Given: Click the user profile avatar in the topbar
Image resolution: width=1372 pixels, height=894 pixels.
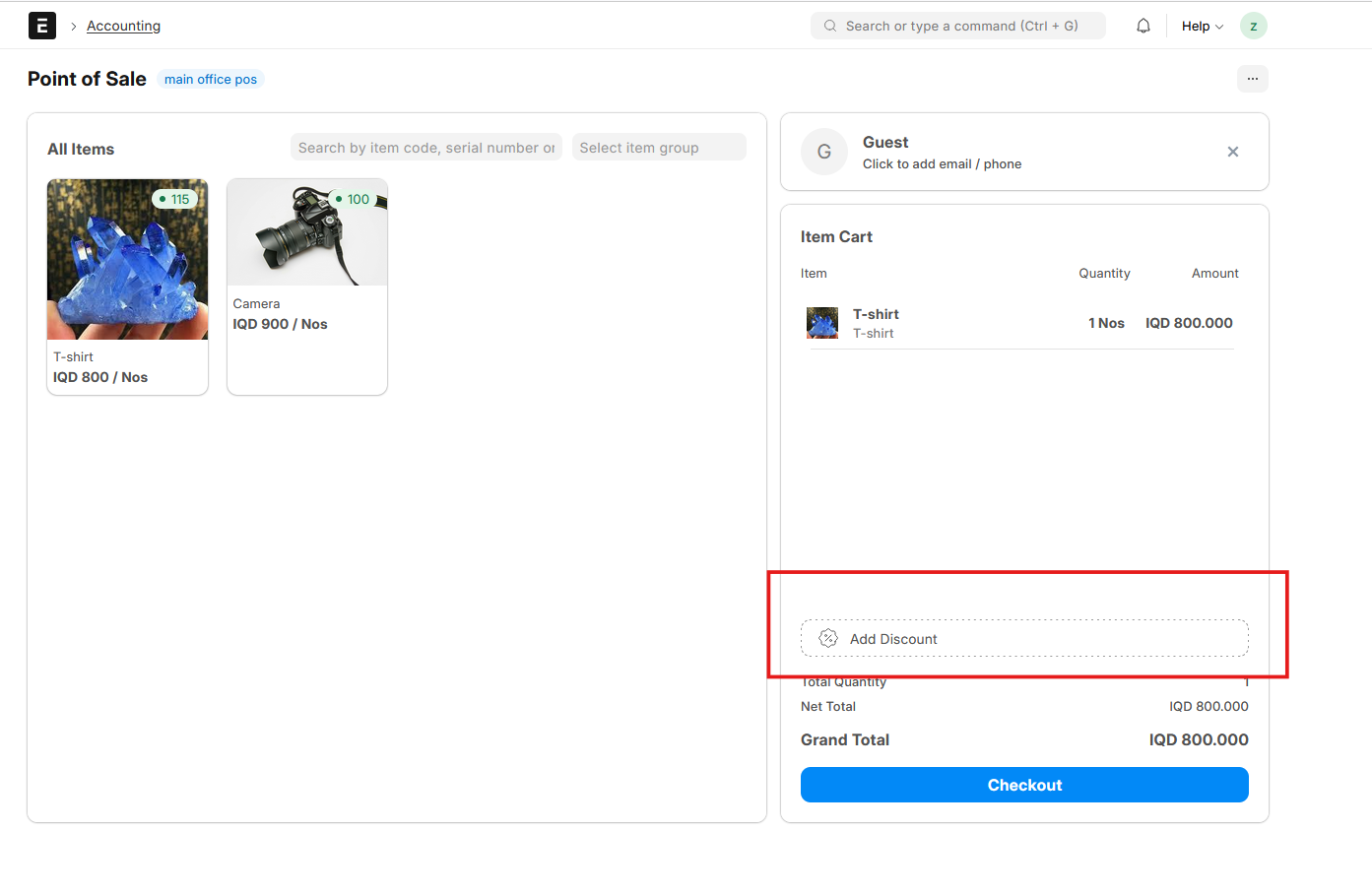Looking at the screenshot, I should pyautogui.click(x=1253, y=26).
